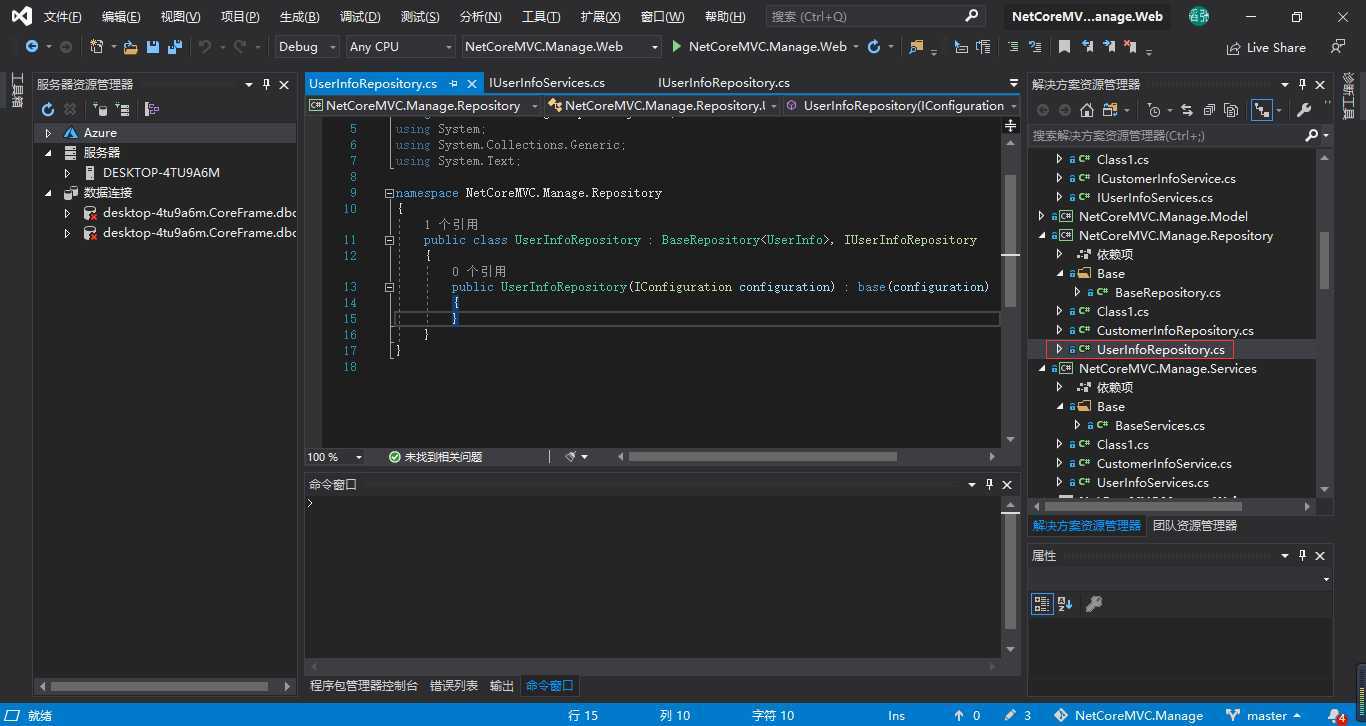1366x726 pixels.
Task: Expand the BaseRepository.cs file node
Action: [1078, 292]
